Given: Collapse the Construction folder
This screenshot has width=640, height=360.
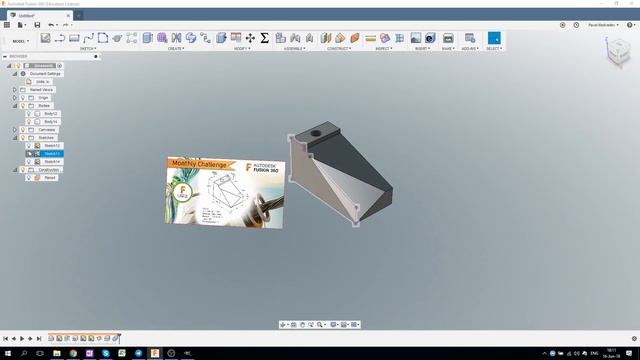Looking at the screenshot, I should [x=15, y=170].
